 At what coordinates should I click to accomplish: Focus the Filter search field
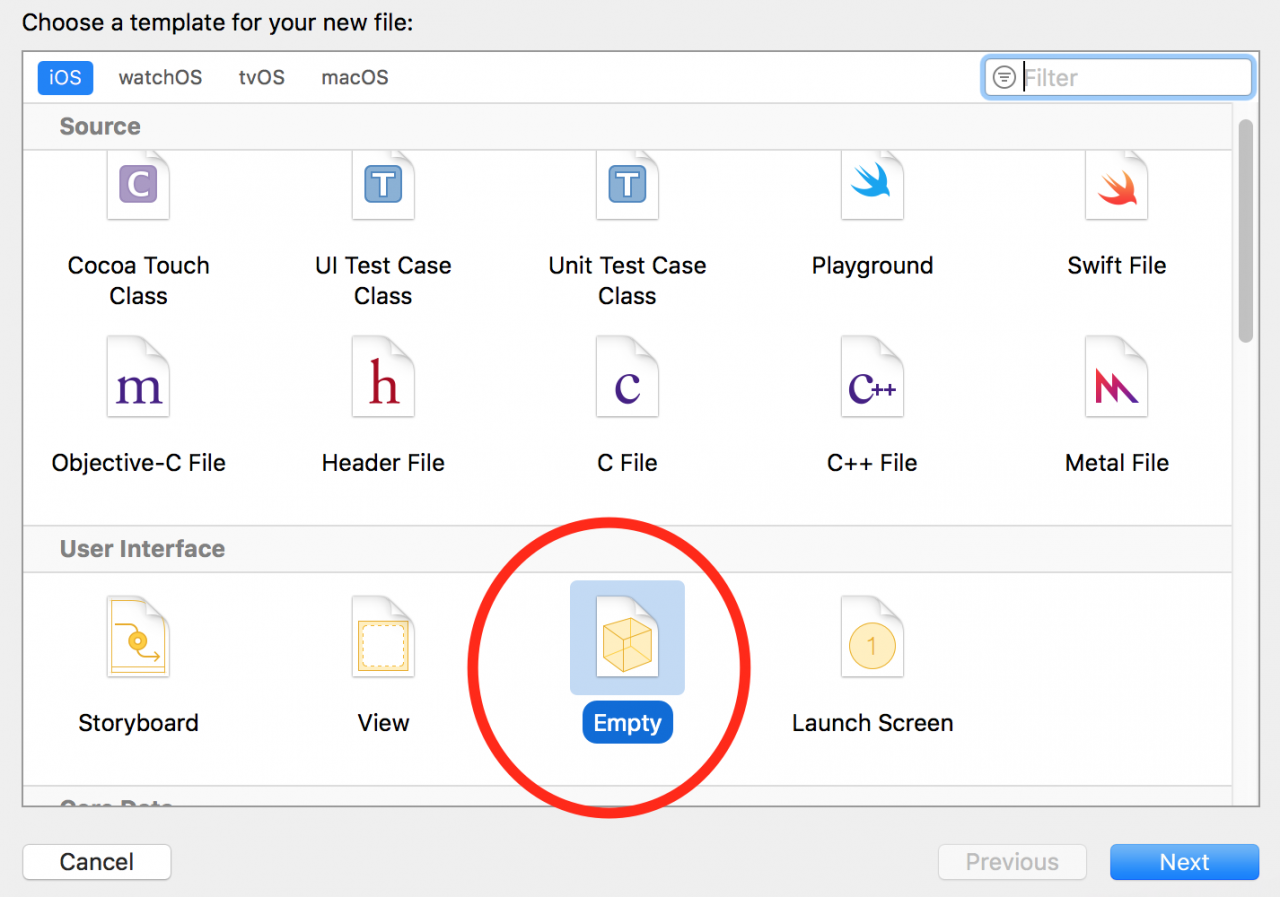tap(1118, 77)
